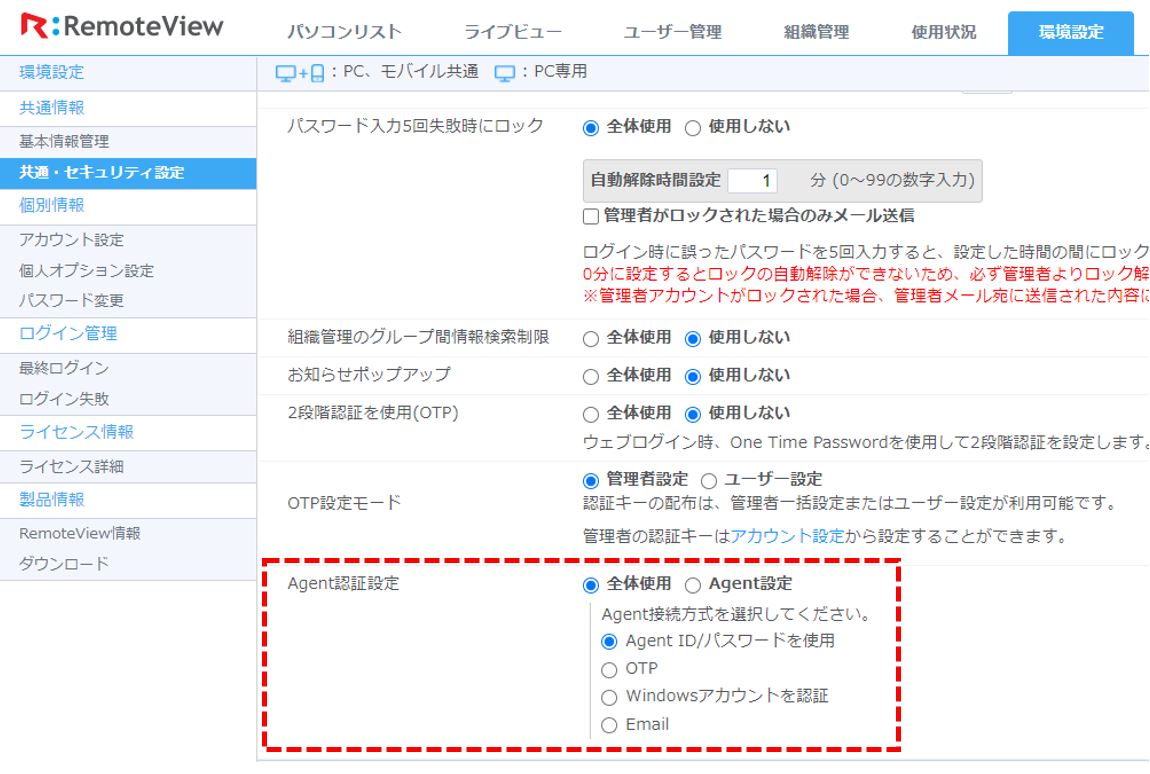The width and height of the screenshot is (1150, 774).
Task: Click the 共通情報 section heading
Action: pos(51,108)
